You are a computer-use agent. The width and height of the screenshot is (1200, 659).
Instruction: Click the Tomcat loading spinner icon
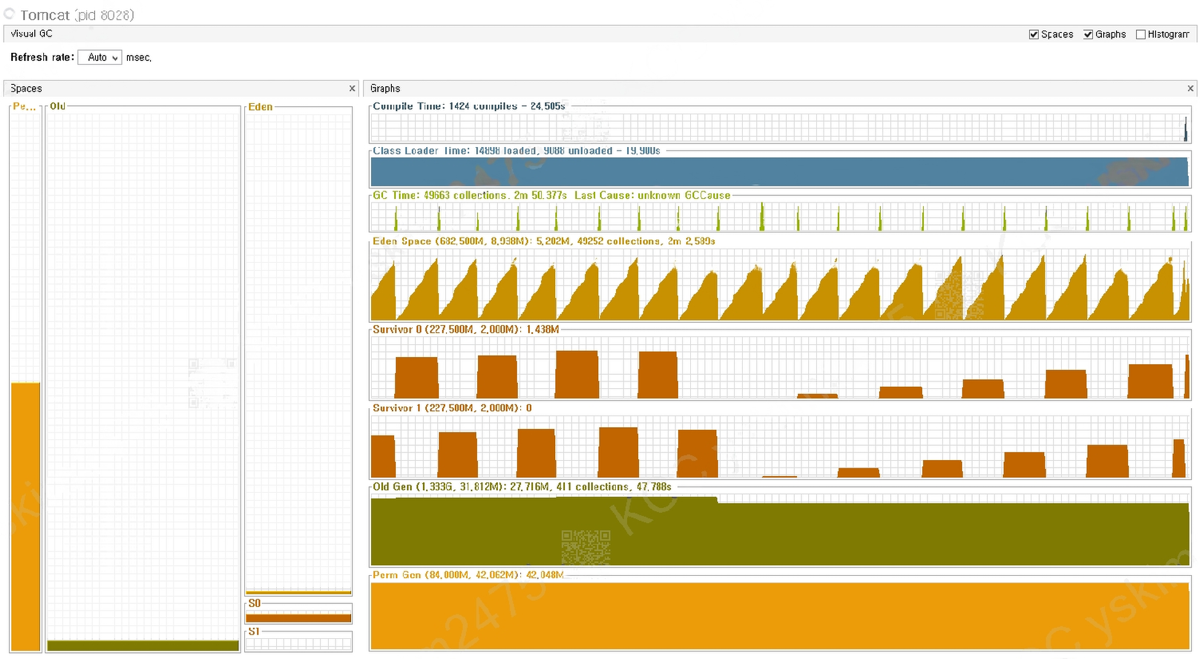9,15
